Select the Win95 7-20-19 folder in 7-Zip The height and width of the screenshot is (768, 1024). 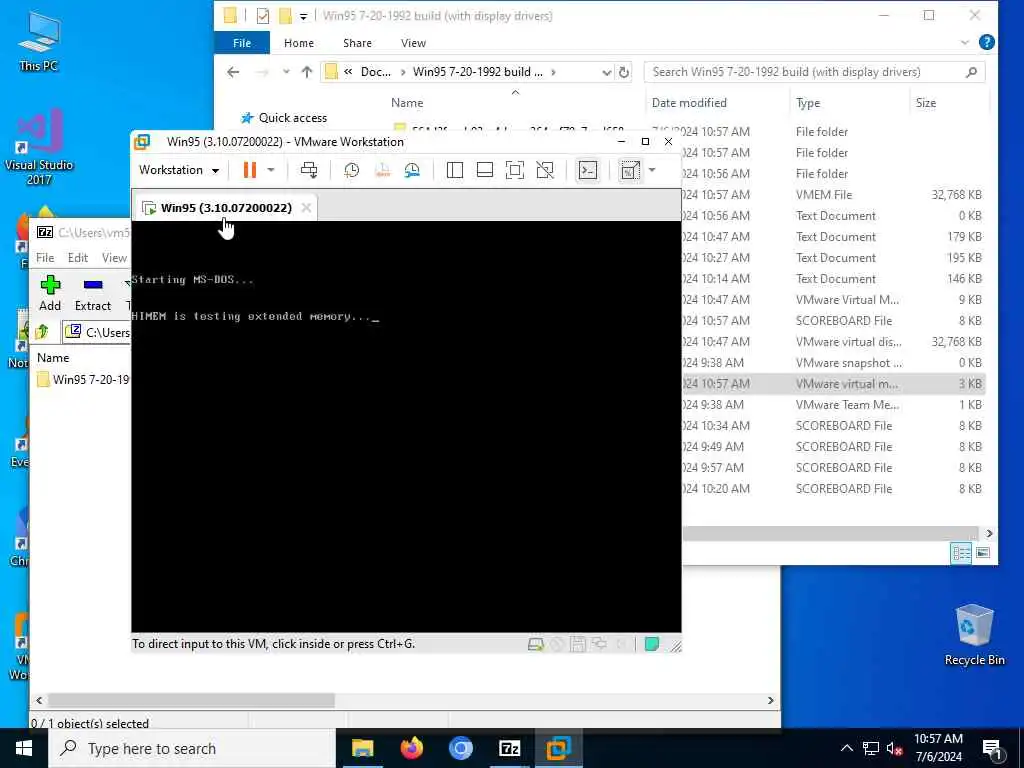pyautogui.click(x=83, y=379)
